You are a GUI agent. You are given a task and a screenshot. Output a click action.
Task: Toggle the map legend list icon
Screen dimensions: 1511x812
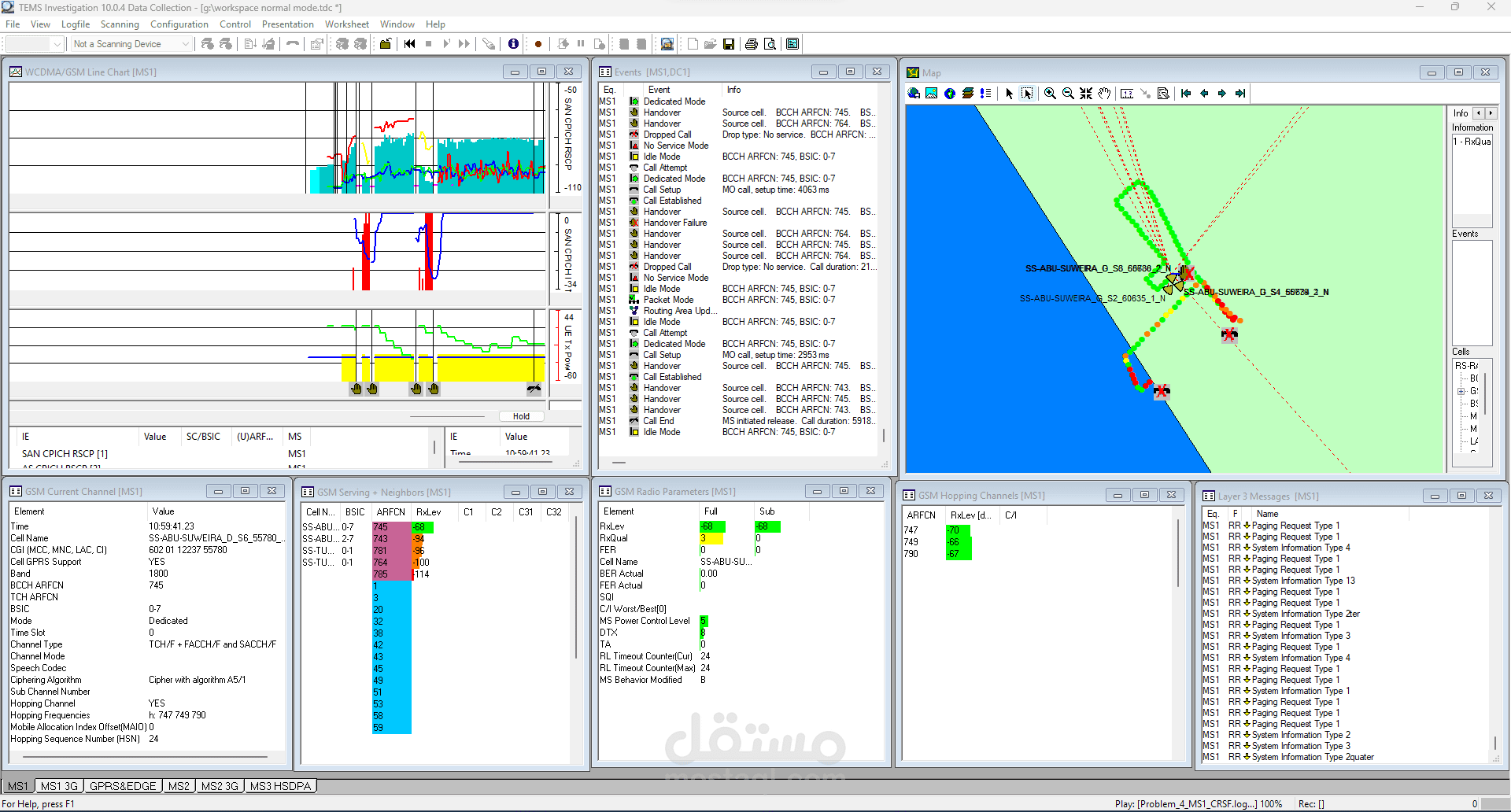coord(985,94)
